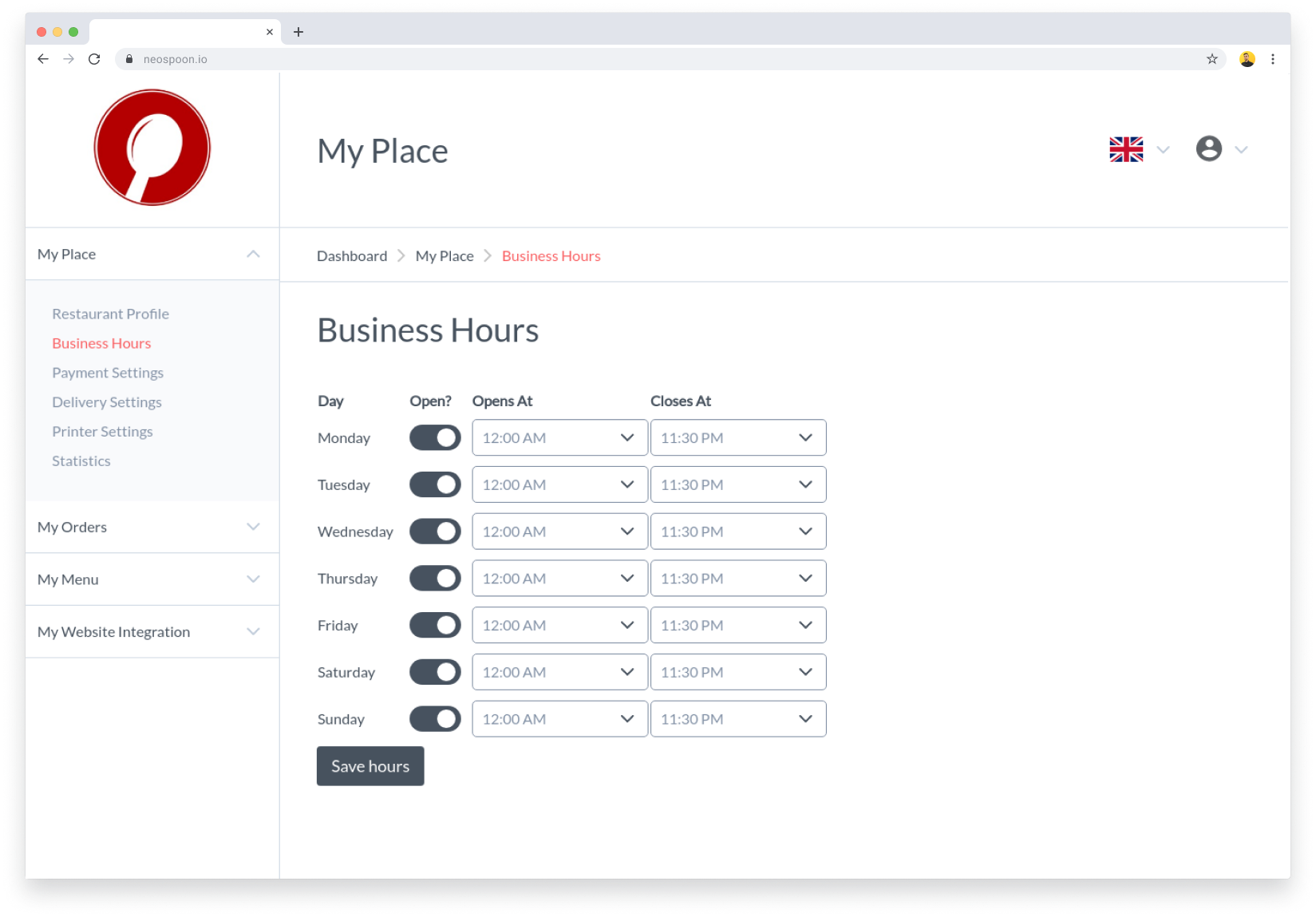Click the red spoon logo

click(x=152, y=148)
